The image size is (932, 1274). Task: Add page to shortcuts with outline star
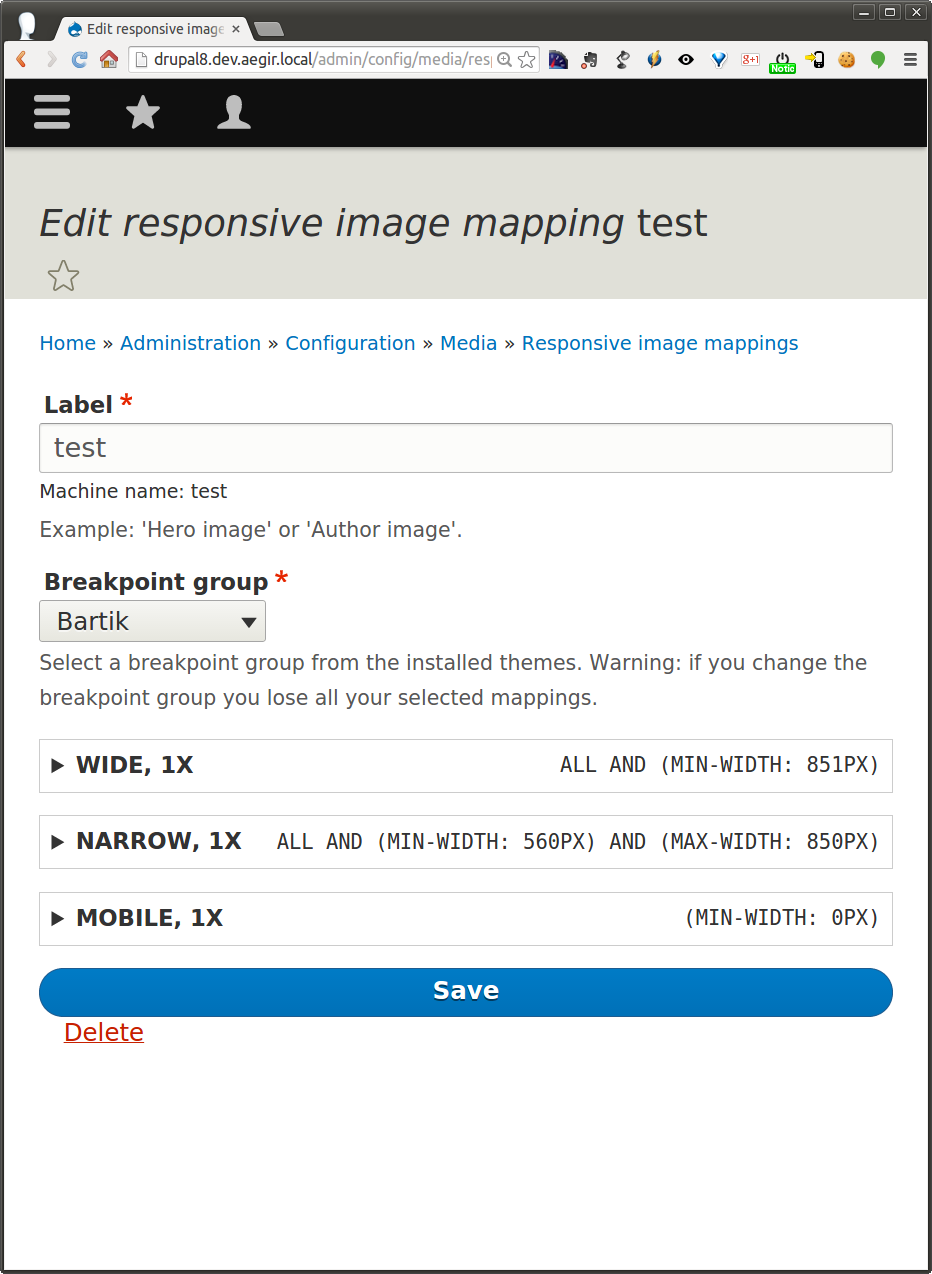[x=63, y=276]
